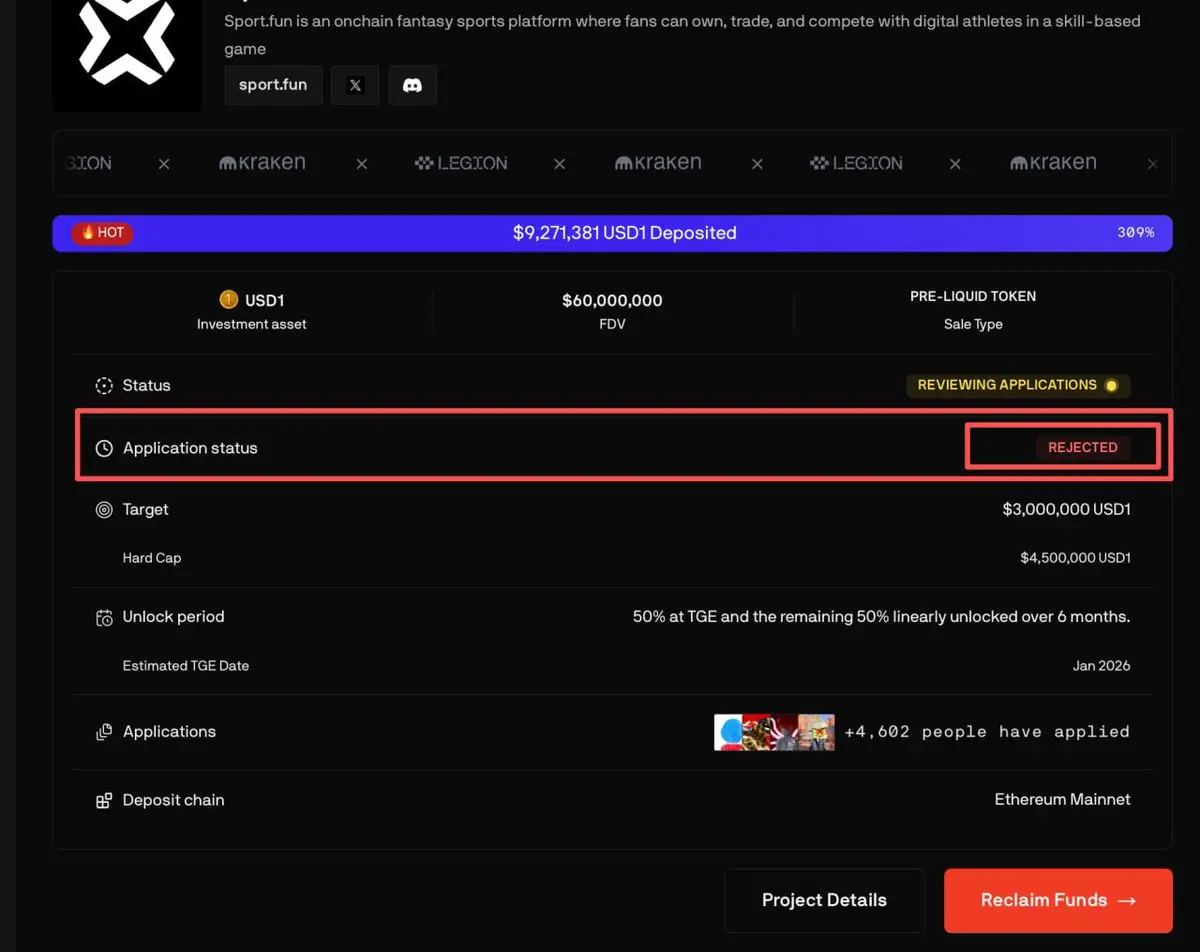Image resolution: width=1200 pixels, height=952 pixels.
Task: Open Project Details
Action: (824, 901)
